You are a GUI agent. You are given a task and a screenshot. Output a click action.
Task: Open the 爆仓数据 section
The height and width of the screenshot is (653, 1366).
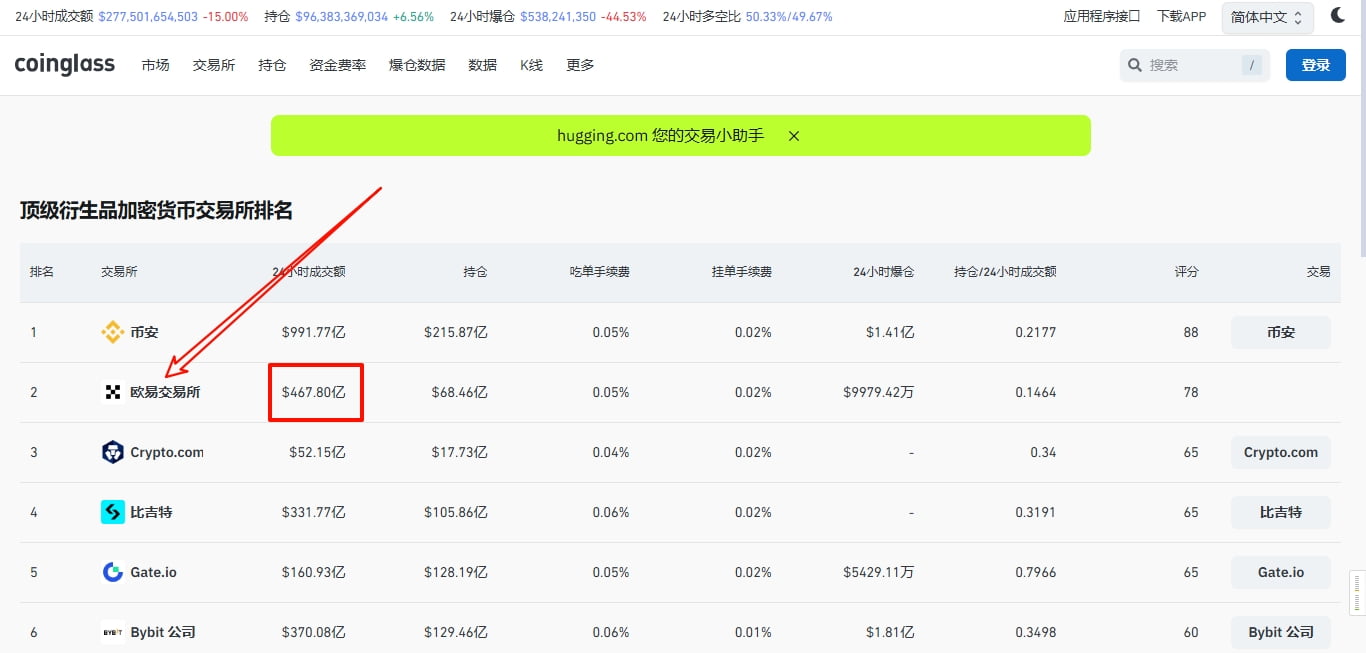pos(416,64)
